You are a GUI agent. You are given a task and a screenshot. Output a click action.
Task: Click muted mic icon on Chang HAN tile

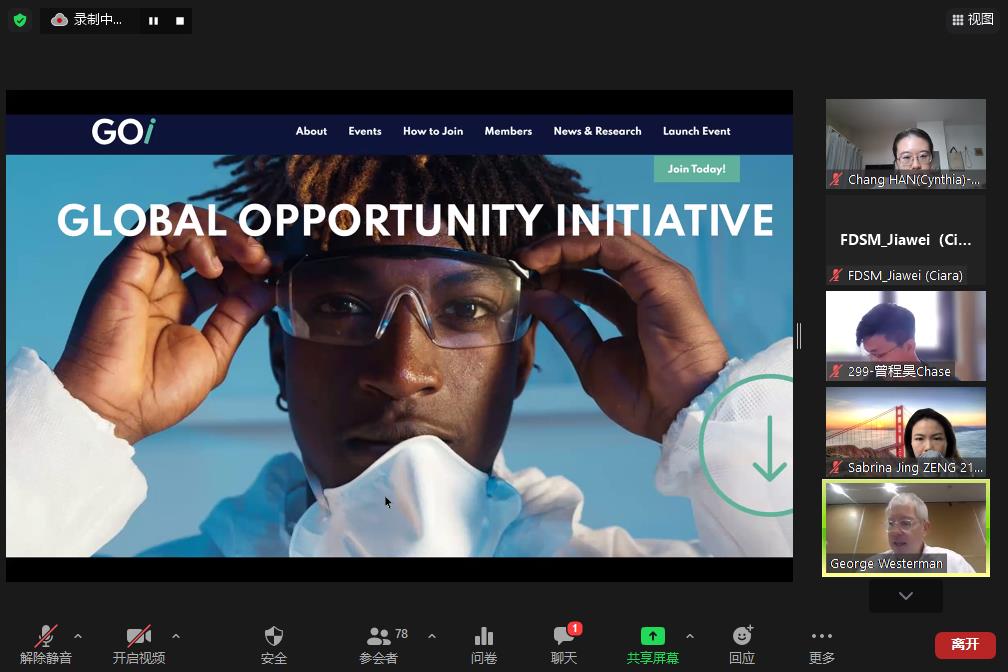pos(836,179)
